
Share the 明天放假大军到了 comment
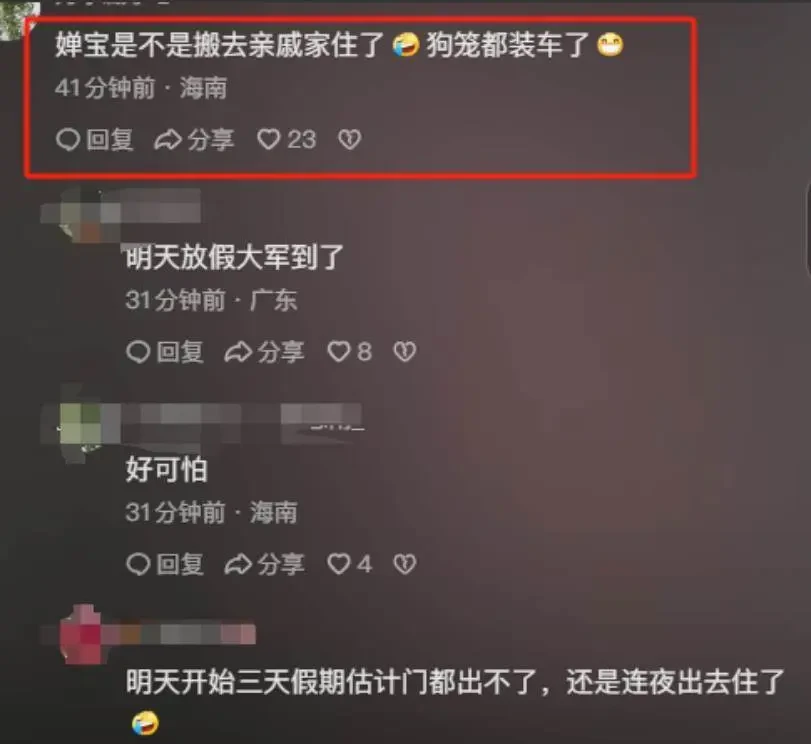pyautogui.click(x=238, y=352)
